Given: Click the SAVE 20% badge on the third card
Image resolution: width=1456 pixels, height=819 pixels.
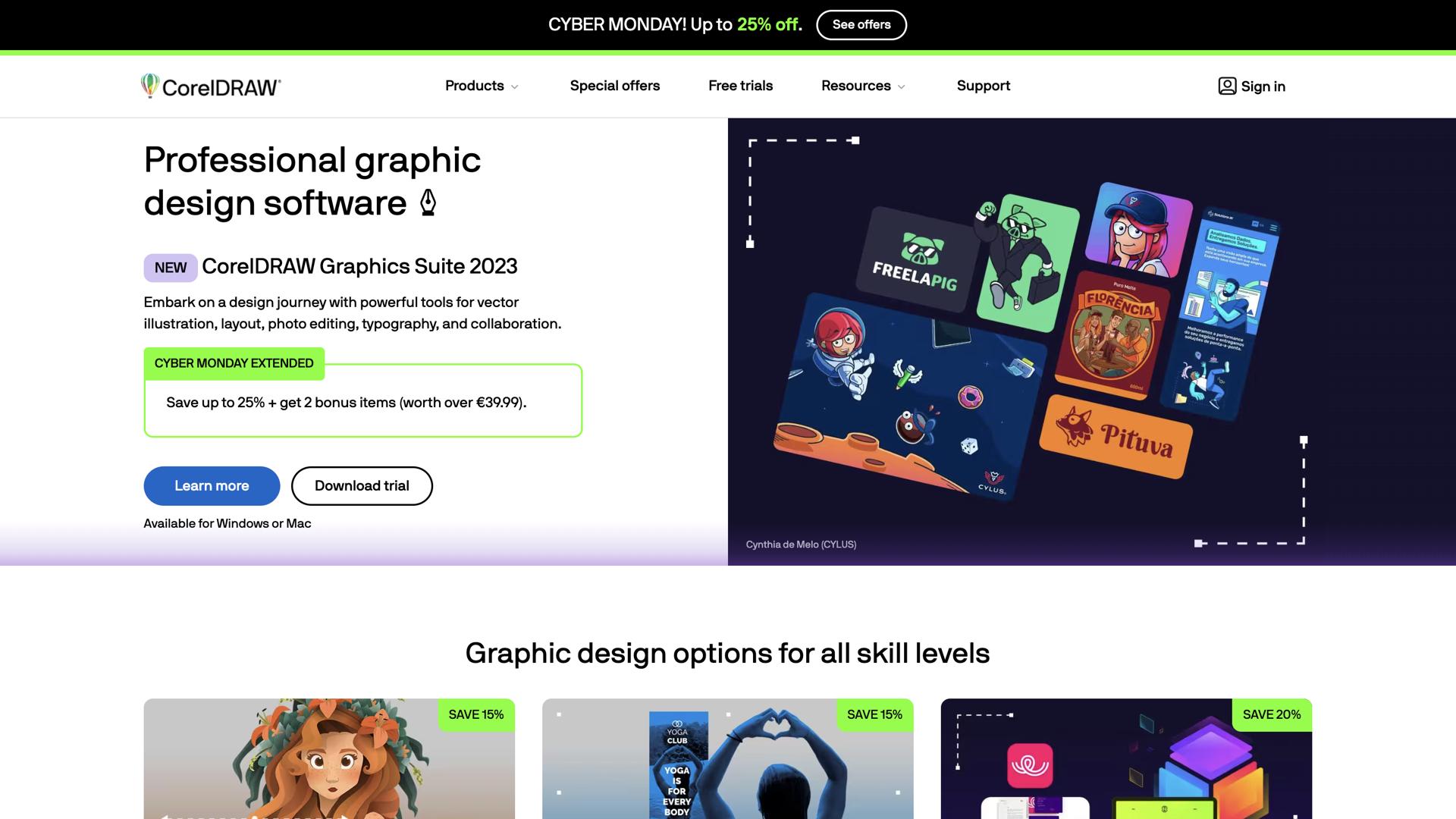Looking at the screenshot, I should click(1271, 714).
